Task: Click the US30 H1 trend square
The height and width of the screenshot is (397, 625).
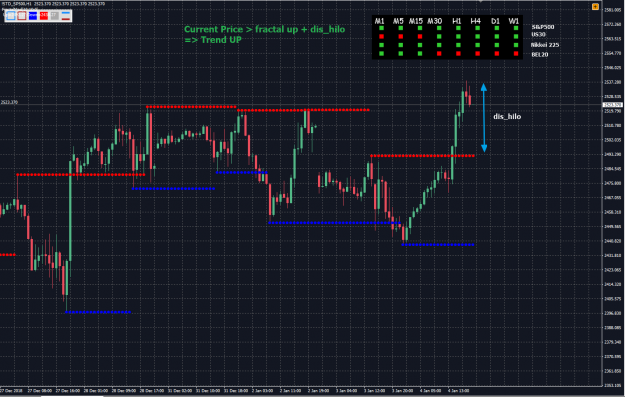Action: coord(458,37)
